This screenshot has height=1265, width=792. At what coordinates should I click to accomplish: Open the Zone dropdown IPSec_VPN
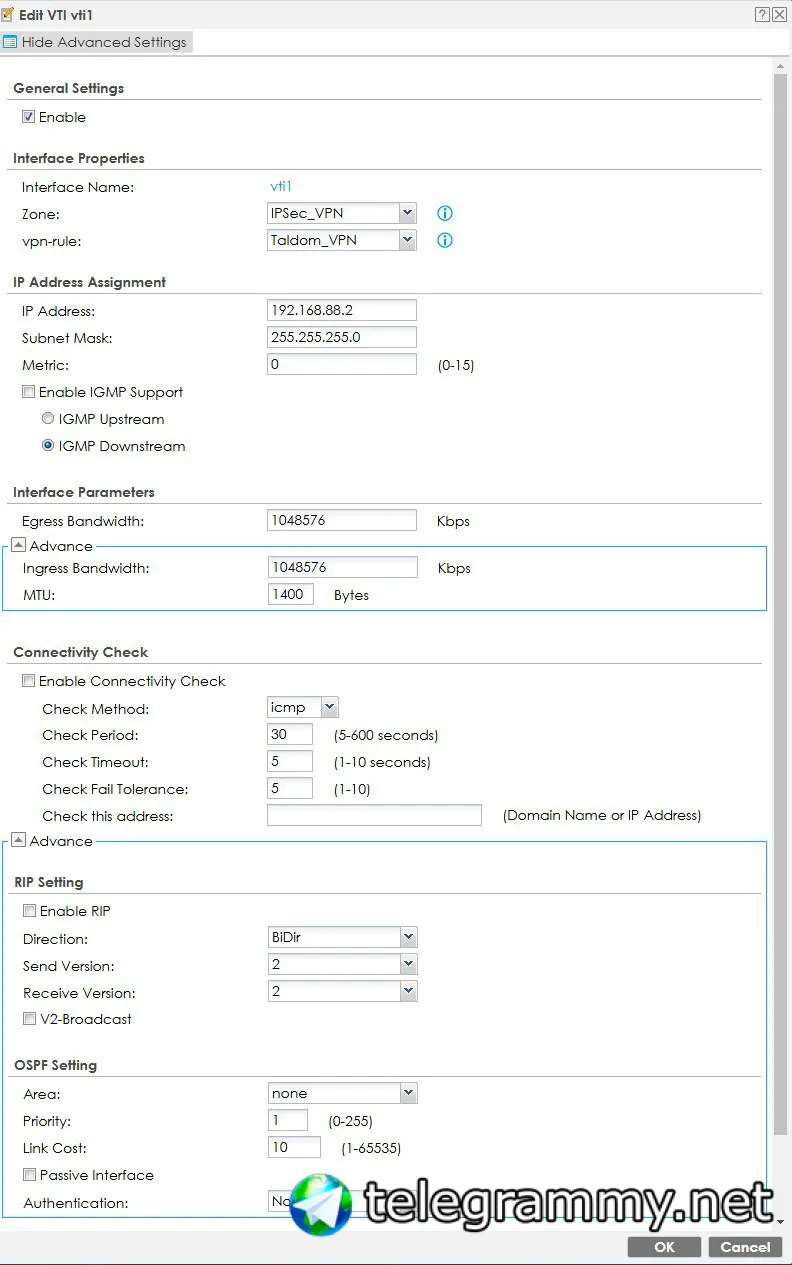tap(342, 213)
